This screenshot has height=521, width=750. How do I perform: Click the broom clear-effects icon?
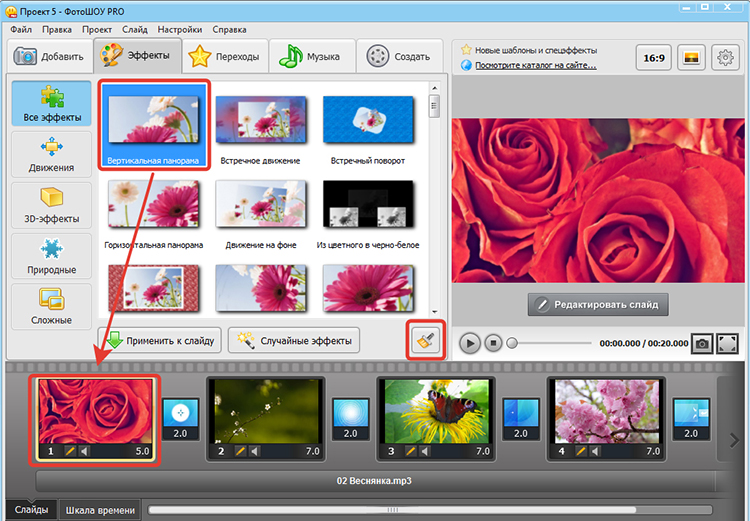coord(425,340)
